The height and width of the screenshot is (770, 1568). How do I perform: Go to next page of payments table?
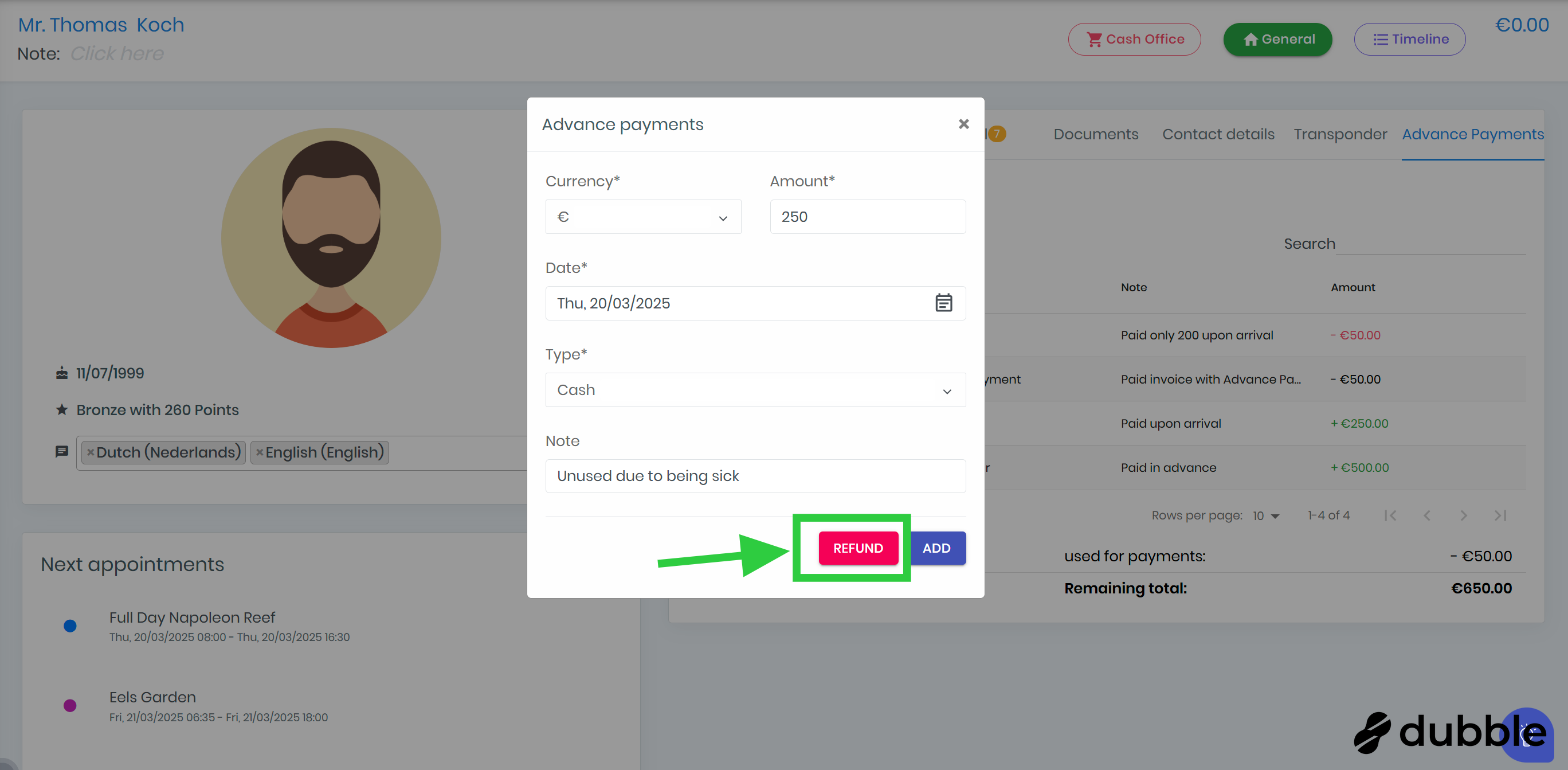1463,515
